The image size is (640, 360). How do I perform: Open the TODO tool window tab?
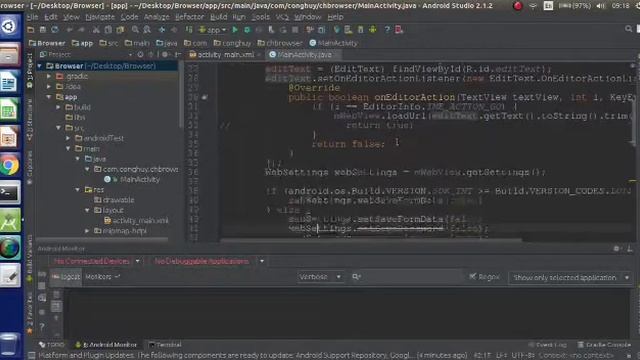pyautogui.click(x=52, y=345)
